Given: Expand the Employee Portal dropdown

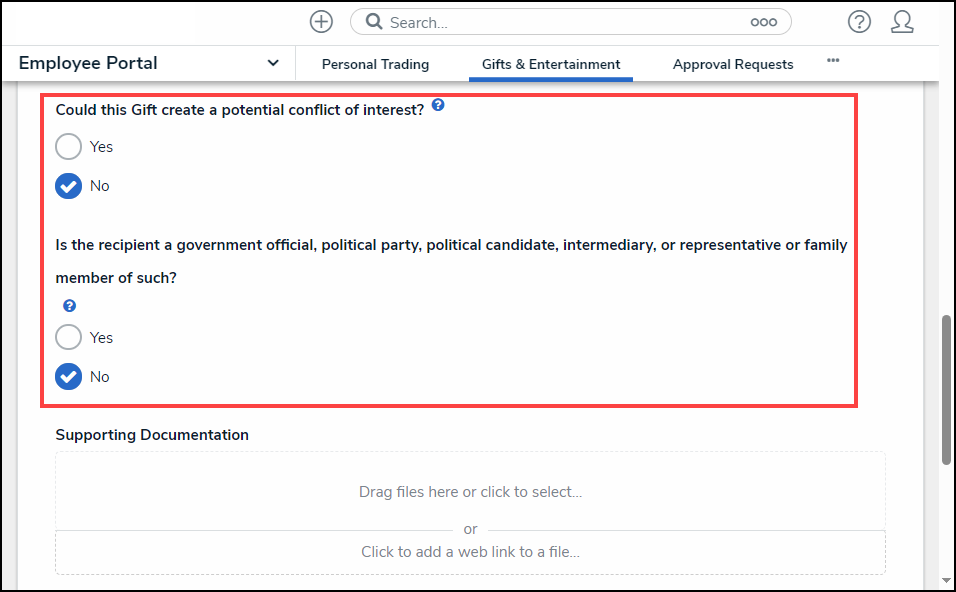Looking at the screenshot, I should 273,63.
